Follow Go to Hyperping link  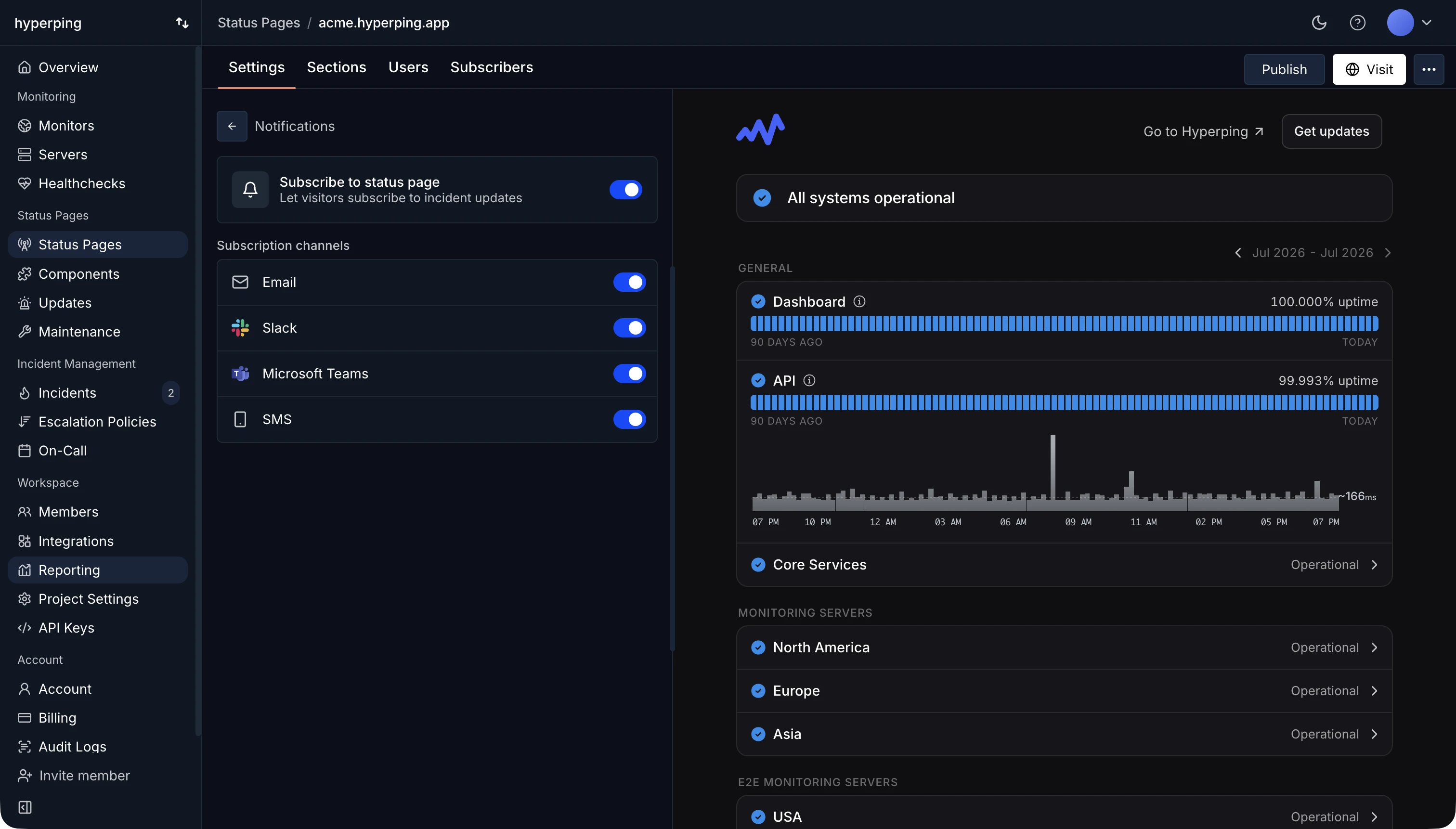1203,131
